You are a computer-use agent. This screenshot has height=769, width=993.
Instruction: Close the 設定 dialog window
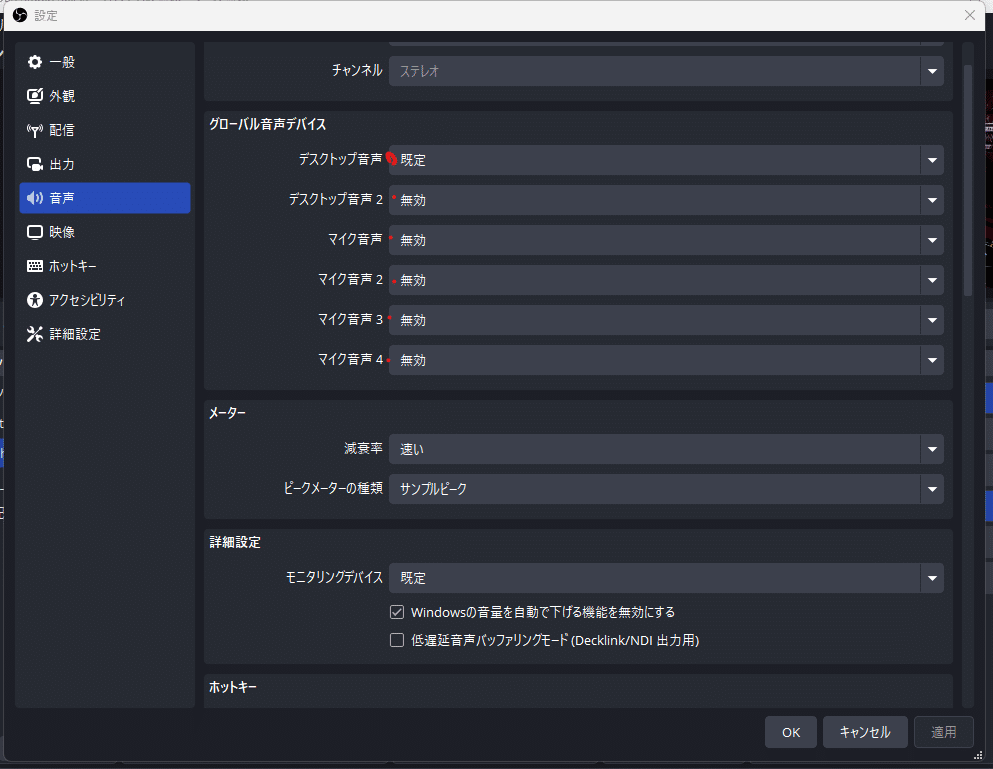[x=970, y=15]
